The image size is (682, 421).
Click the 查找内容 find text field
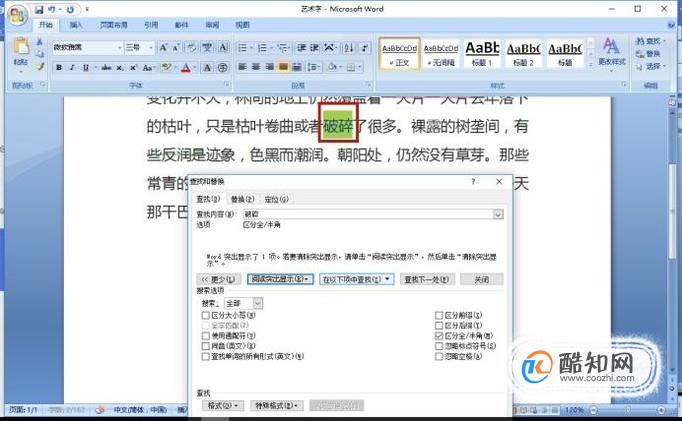[368, 214]
